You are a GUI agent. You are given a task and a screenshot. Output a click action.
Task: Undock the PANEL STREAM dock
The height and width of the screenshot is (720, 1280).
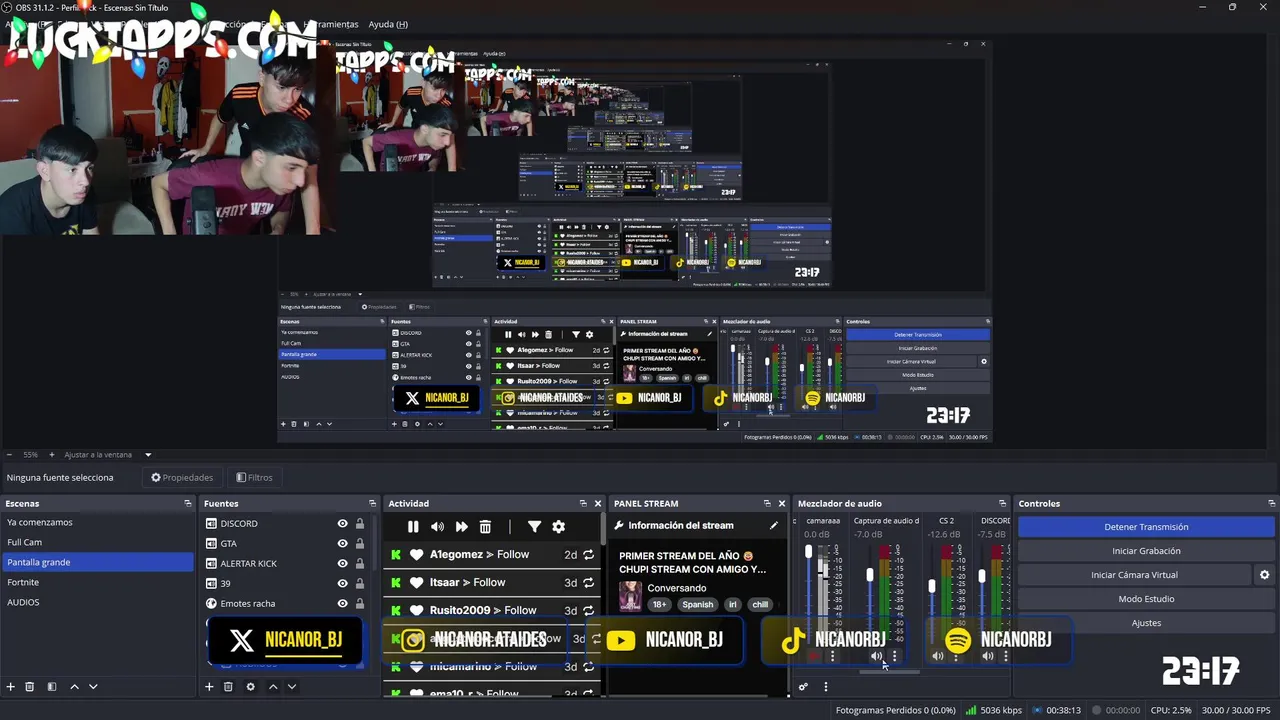click(x=767, y=503)
